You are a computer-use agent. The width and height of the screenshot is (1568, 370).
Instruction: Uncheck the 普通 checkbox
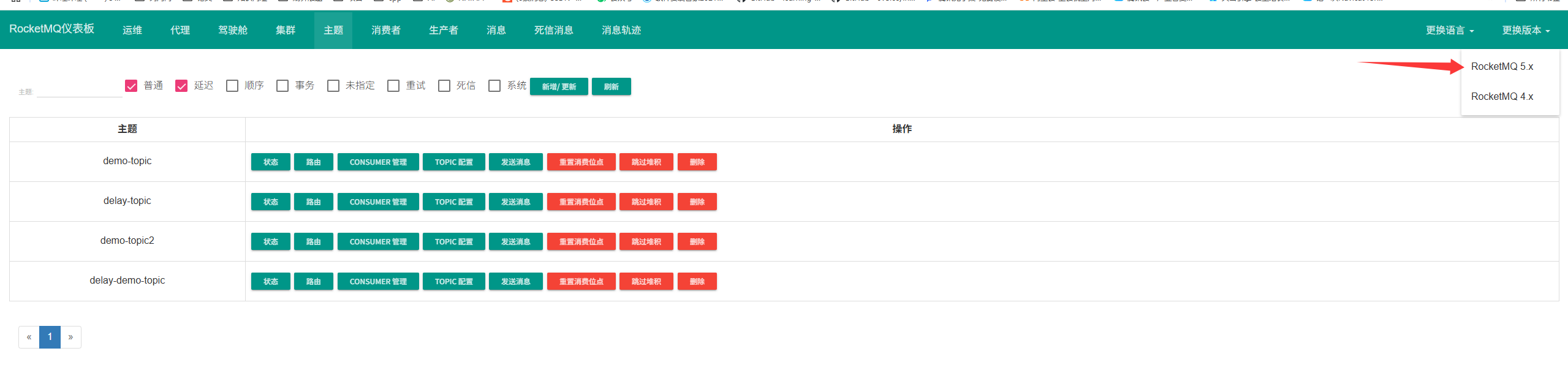click(x=131, y=86)
